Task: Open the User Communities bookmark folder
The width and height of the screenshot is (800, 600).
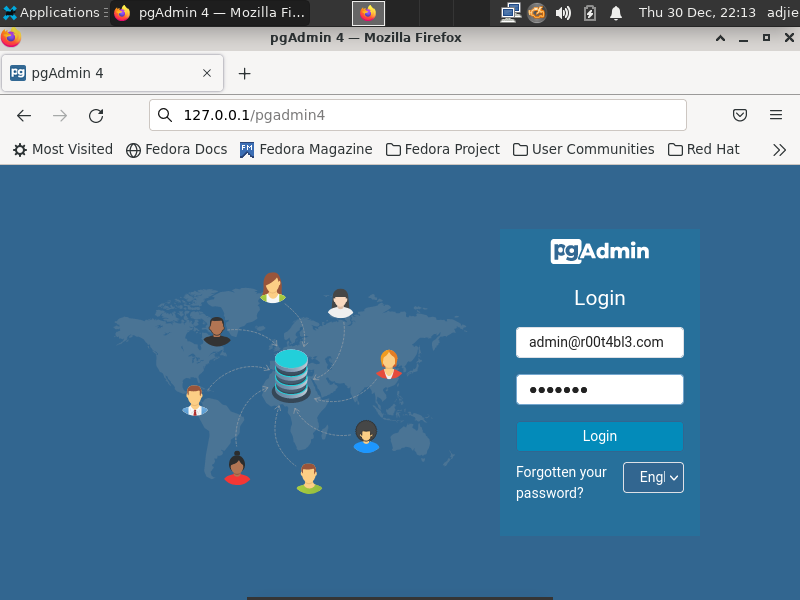Action: pyautogui.click(x=584, y=149)
